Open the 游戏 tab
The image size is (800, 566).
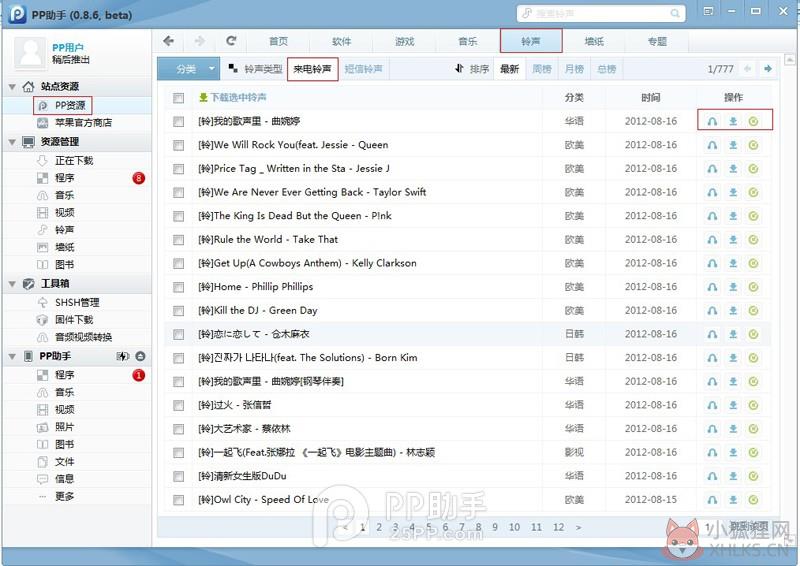click(x=405, y=41)
